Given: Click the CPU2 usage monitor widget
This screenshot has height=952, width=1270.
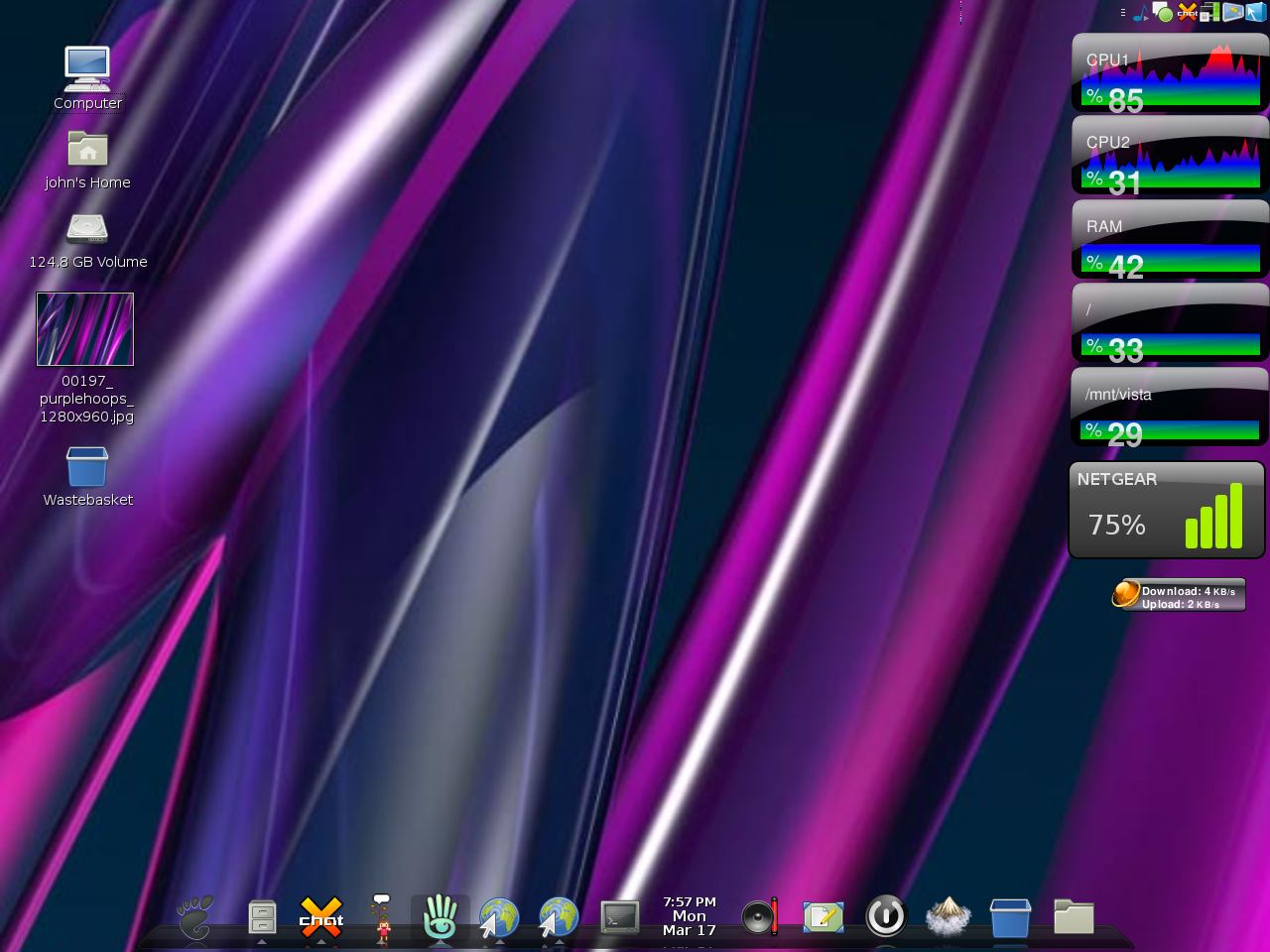Looking at the screenshot, I should (x=1170, y=156).
